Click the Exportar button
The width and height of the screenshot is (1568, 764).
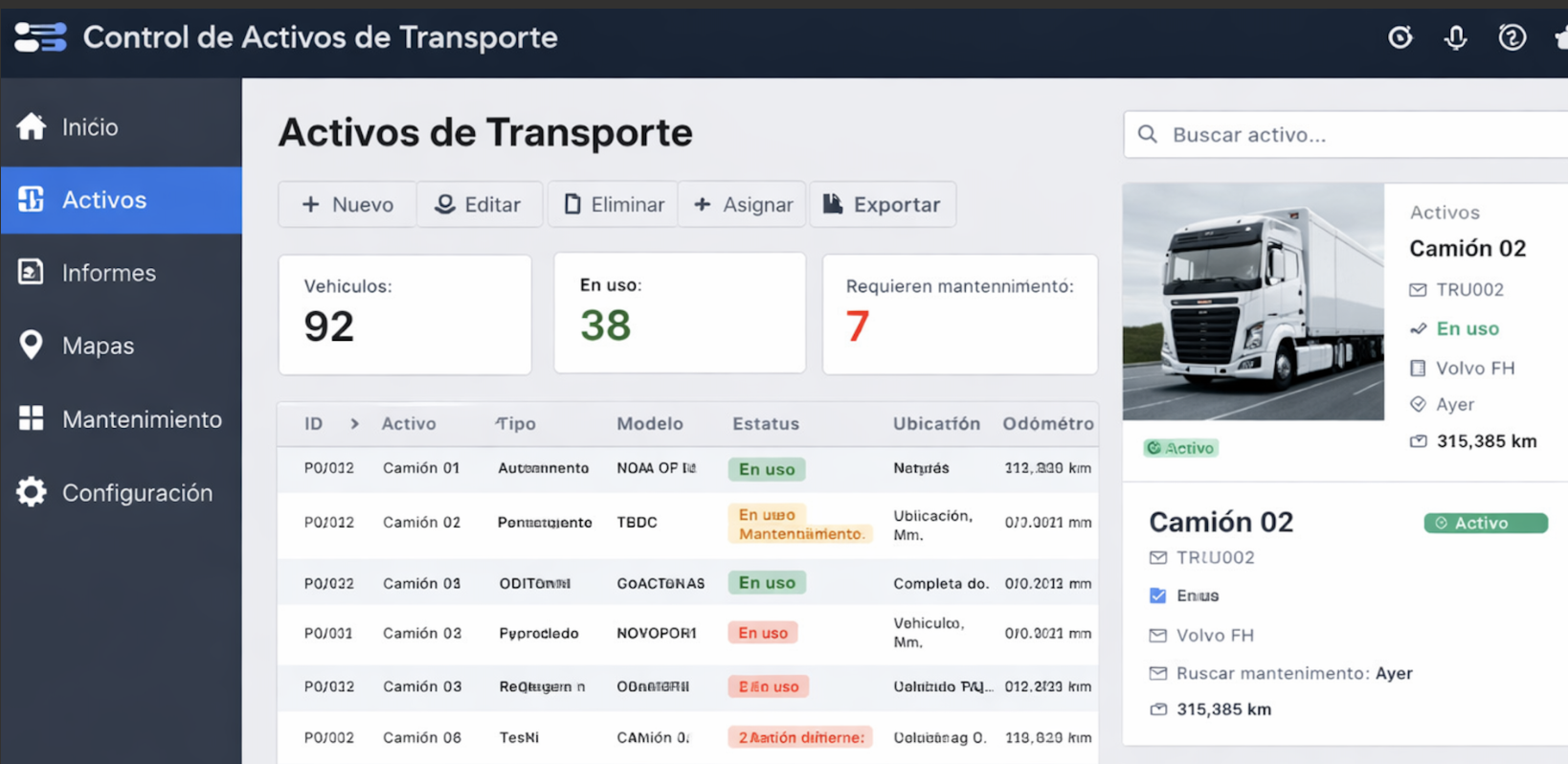(x=882, y=205)
